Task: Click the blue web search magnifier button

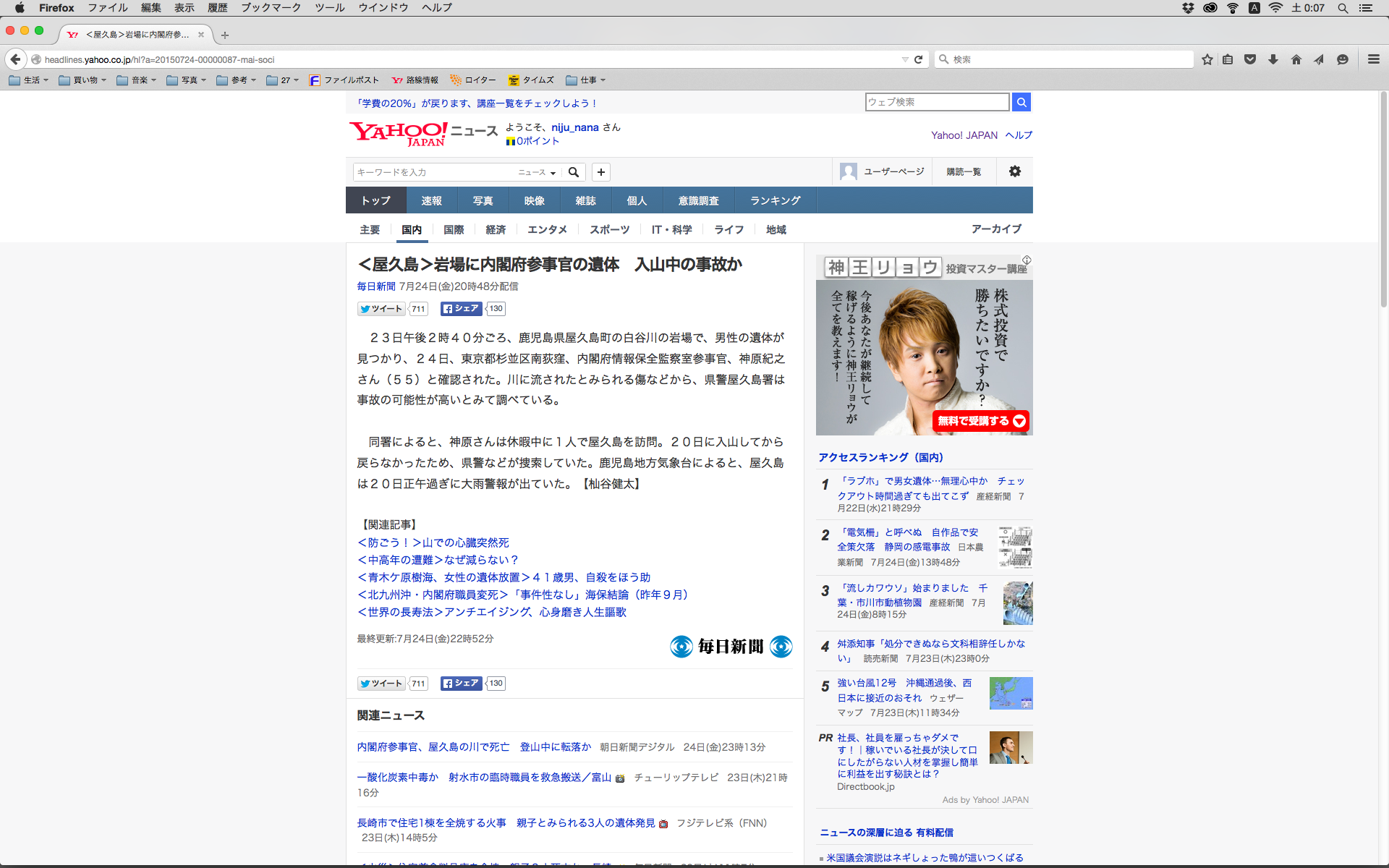Action: coord(1021,102)
